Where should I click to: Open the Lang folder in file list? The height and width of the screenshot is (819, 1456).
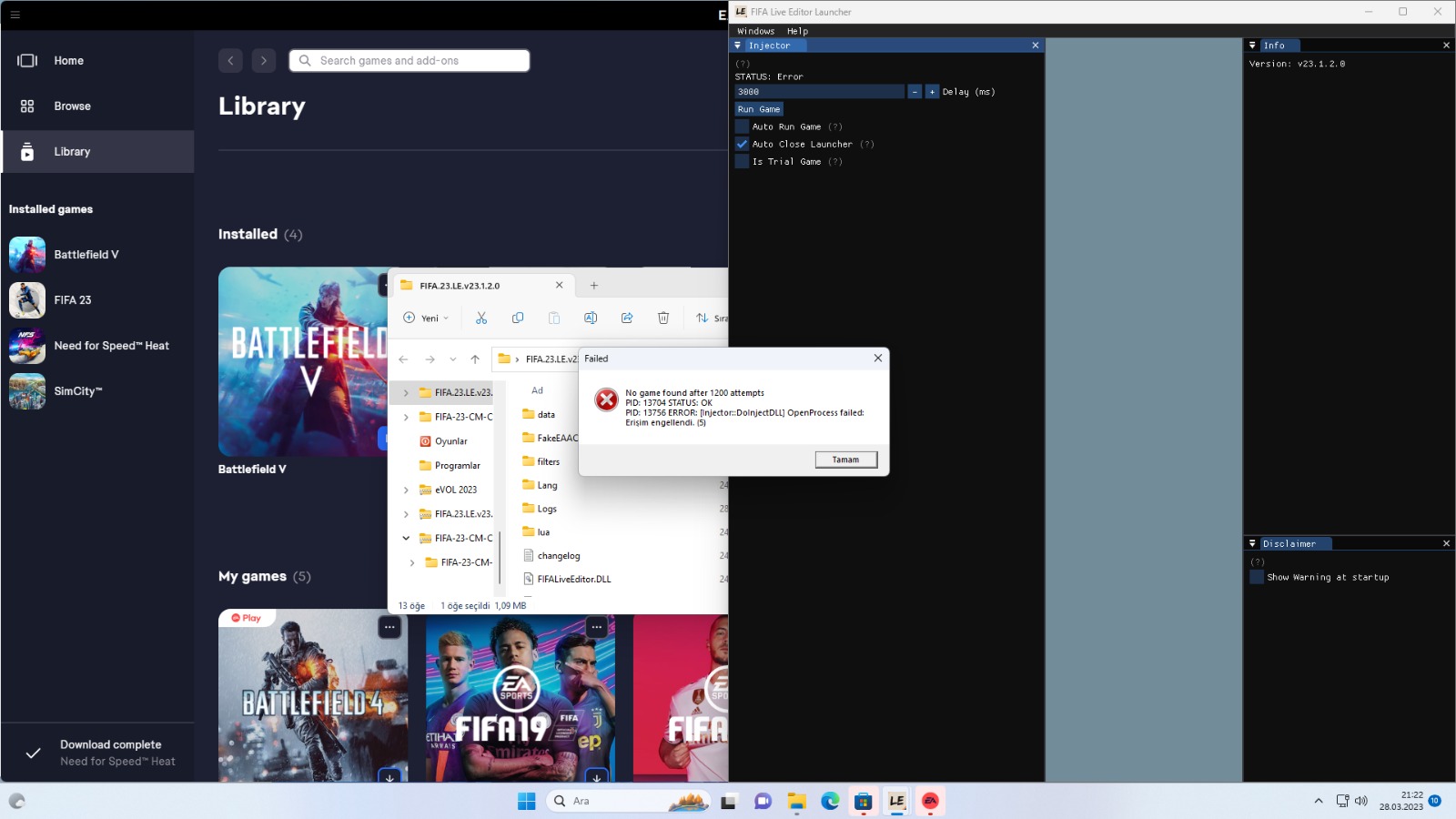point(540,485)
